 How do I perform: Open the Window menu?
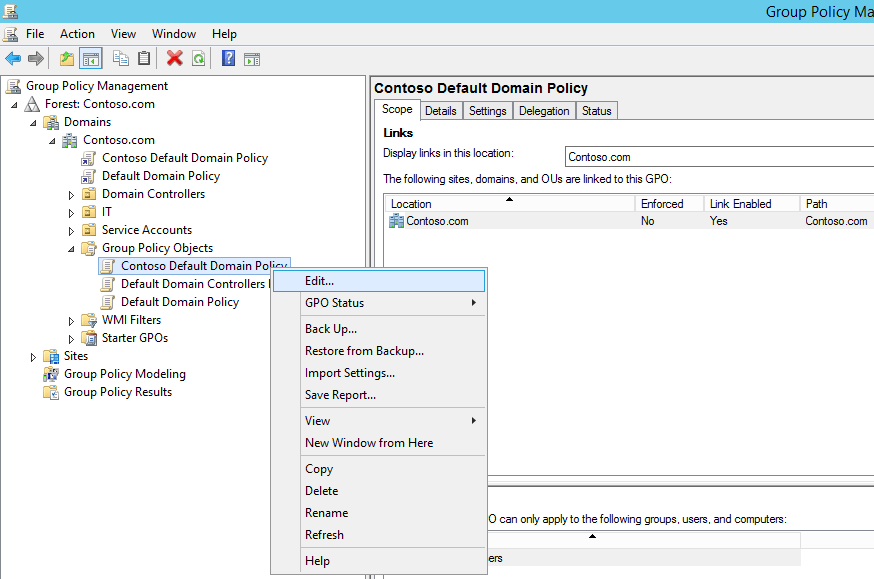pyautogui.click(x=174, y=34)
